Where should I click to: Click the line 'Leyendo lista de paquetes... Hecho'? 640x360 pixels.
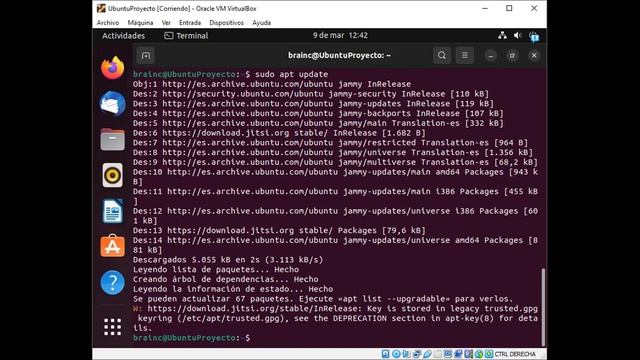(x=216, y=269)
